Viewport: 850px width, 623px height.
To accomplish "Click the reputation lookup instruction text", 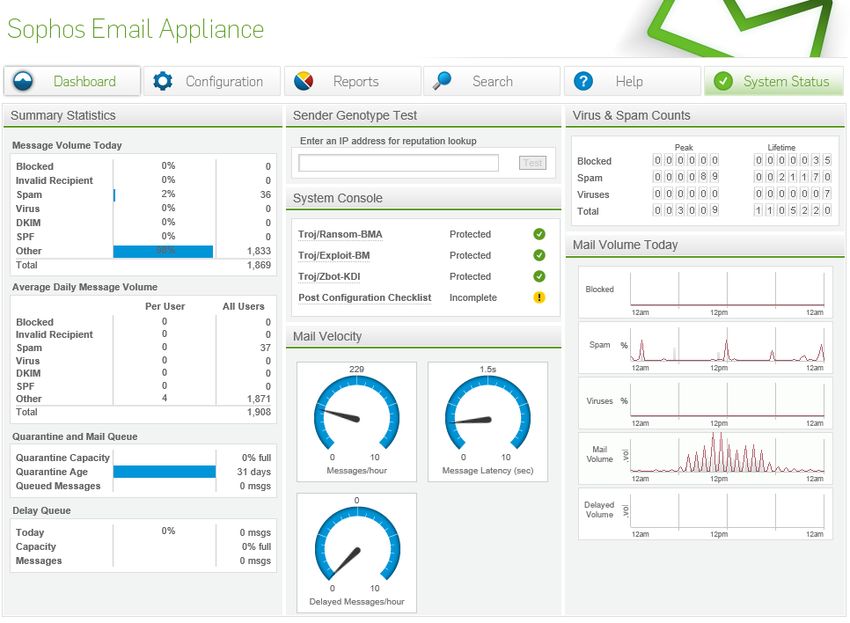I will tap(388, 141).
